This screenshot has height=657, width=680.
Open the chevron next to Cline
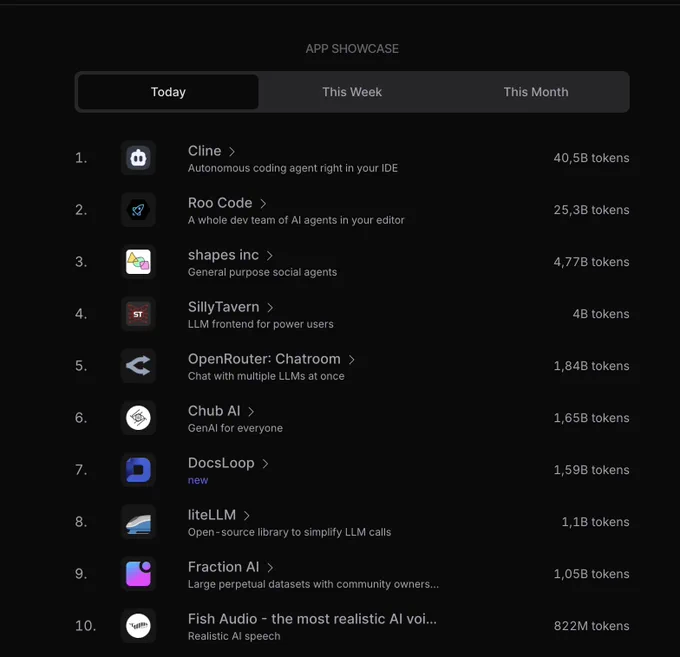(232, 151)
